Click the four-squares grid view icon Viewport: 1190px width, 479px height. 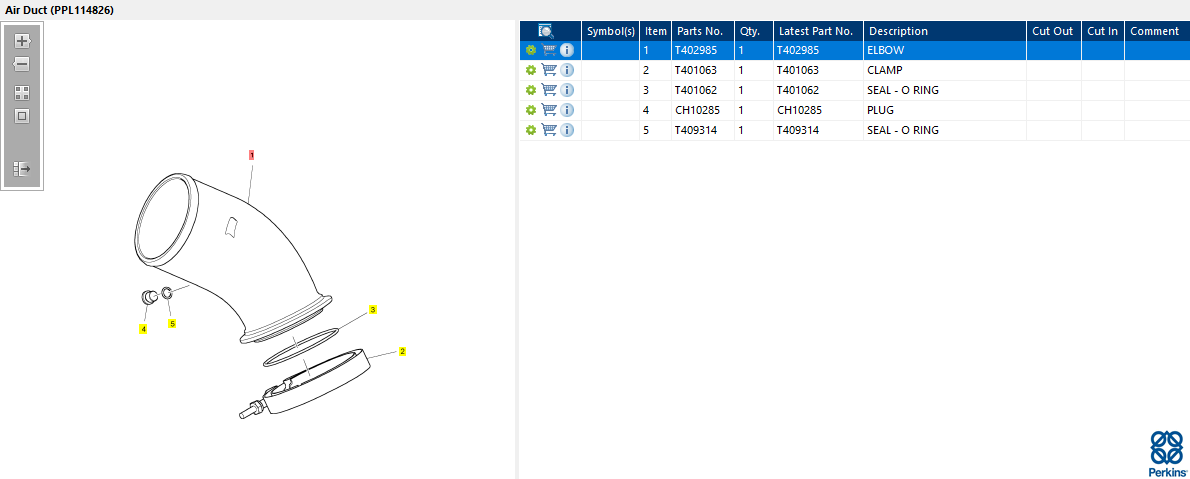coord(22,93)
